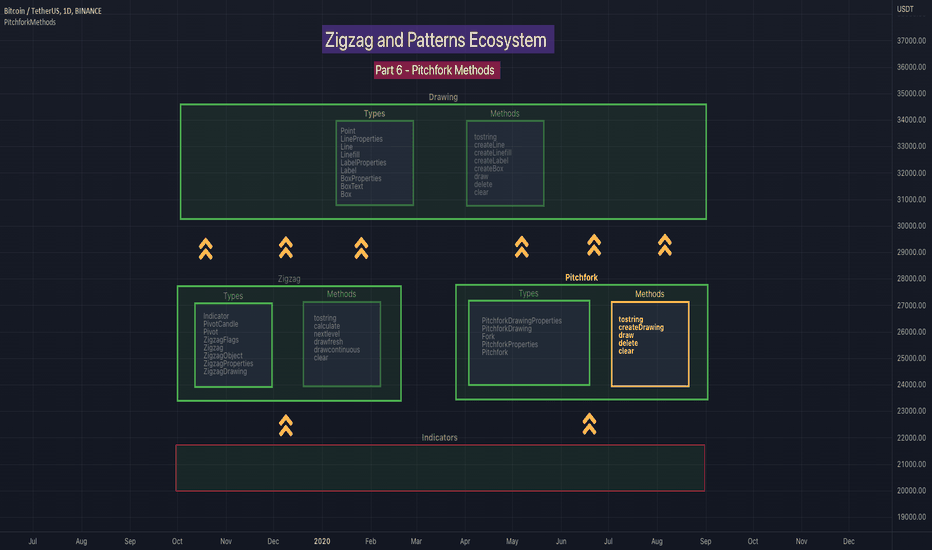
Task: Click the up-arrow beneath the Pitchfork box
Action: pyautogui.click(x=589, y=424)
